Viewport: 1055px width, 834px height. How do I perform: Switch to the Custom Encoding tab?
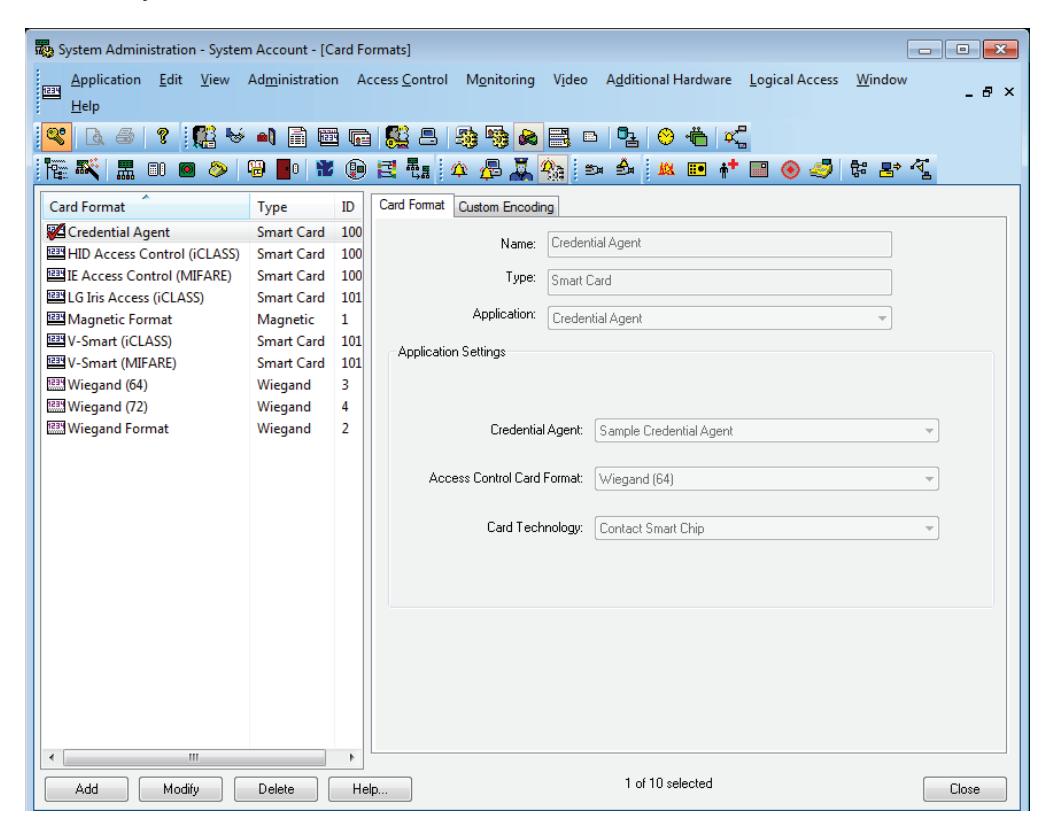[x=506, y=207]
